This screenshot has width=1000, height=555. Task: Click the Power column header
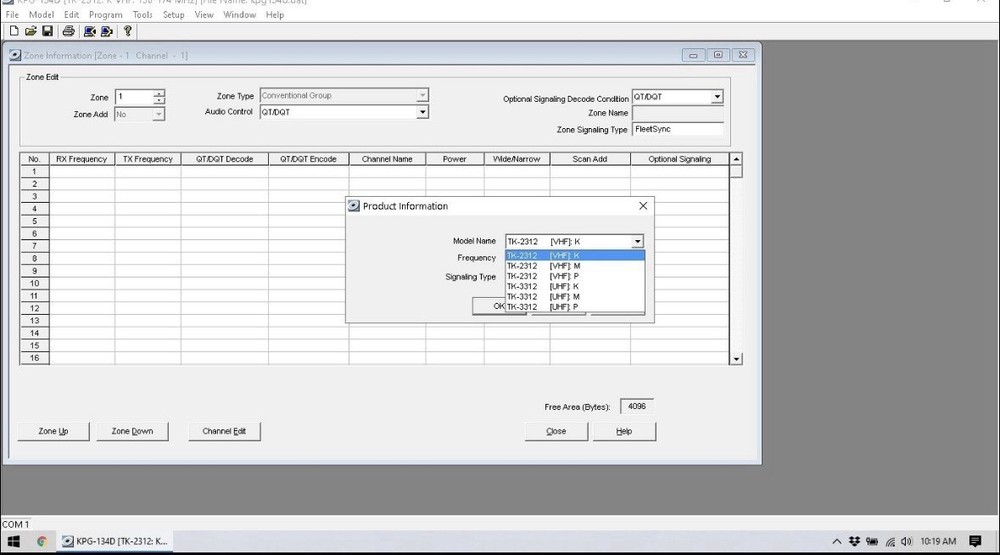tap(455, 159)
